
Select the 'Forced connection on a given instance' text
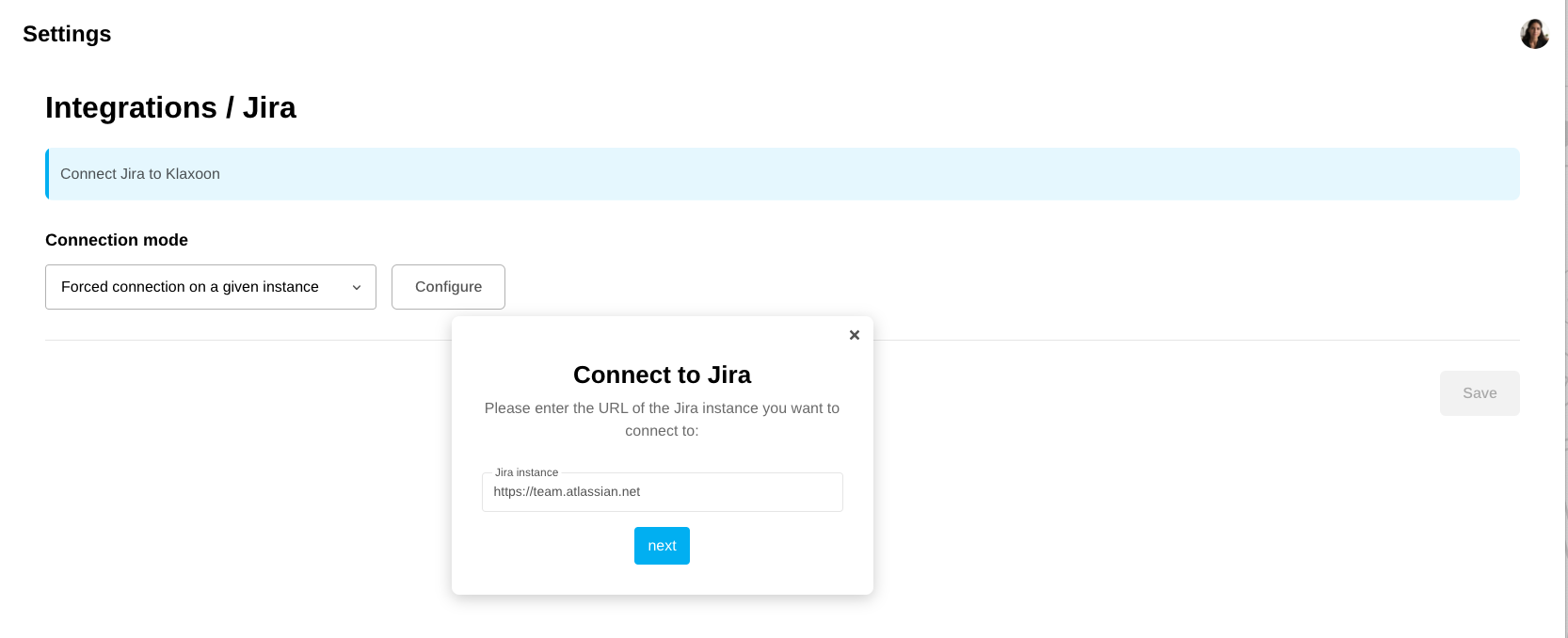point(190,287)
